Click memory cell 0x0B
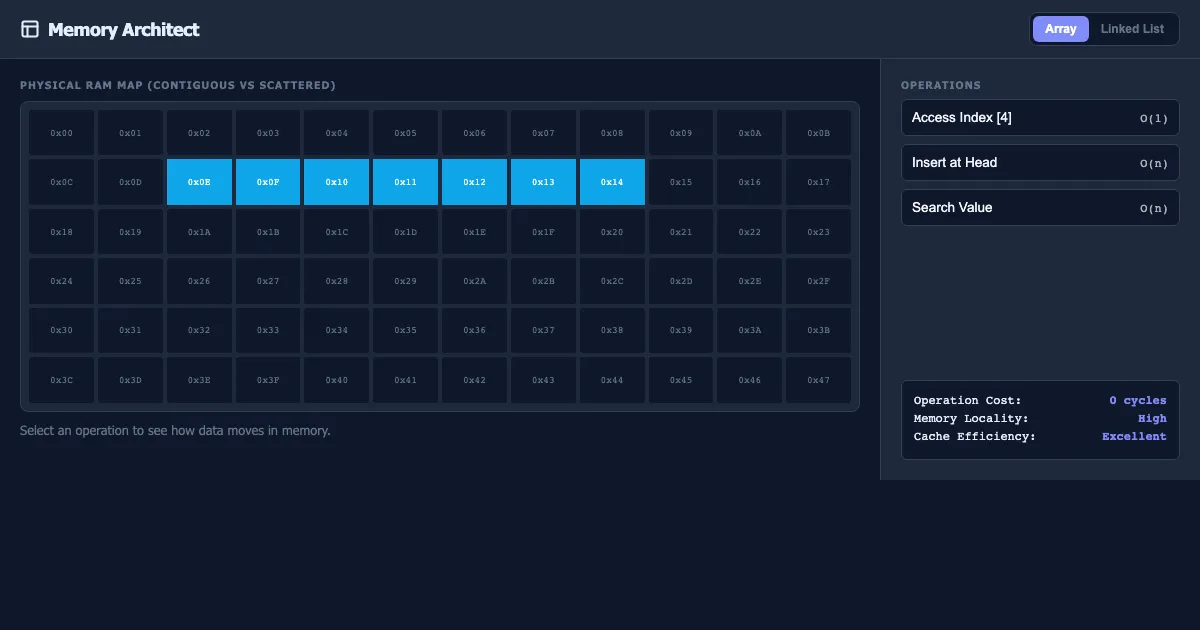1200x630 pixels. click(x=818, y=132)
